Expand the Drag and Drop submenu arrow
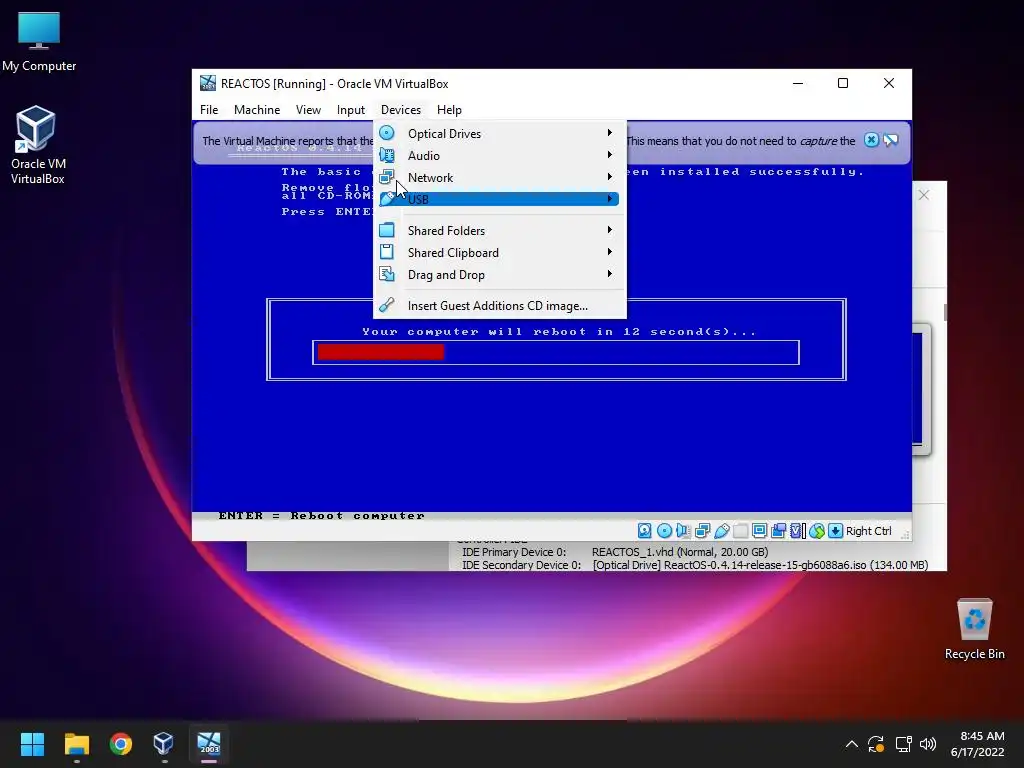Viewport: 1024px width, 768px height. [609, 274]
